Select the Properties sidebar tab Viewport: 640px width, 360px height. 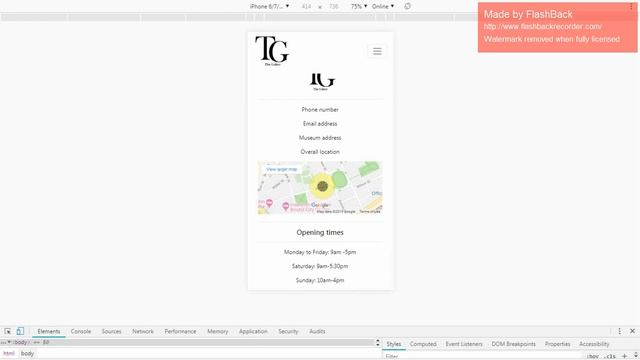tap(558, 344)
